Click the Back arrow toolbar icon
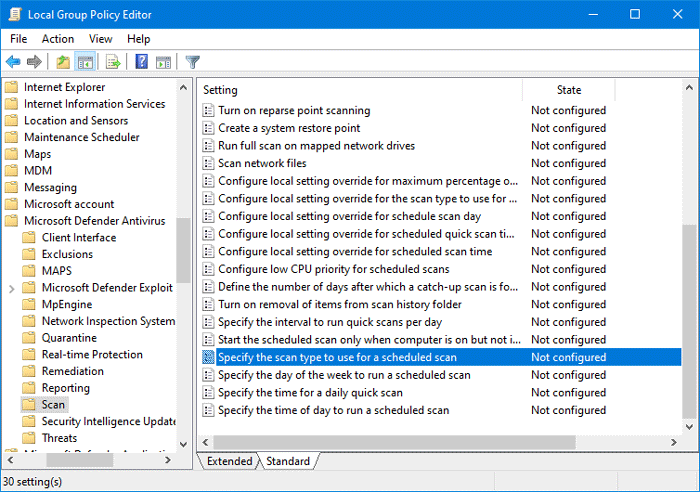 (13, 62)
